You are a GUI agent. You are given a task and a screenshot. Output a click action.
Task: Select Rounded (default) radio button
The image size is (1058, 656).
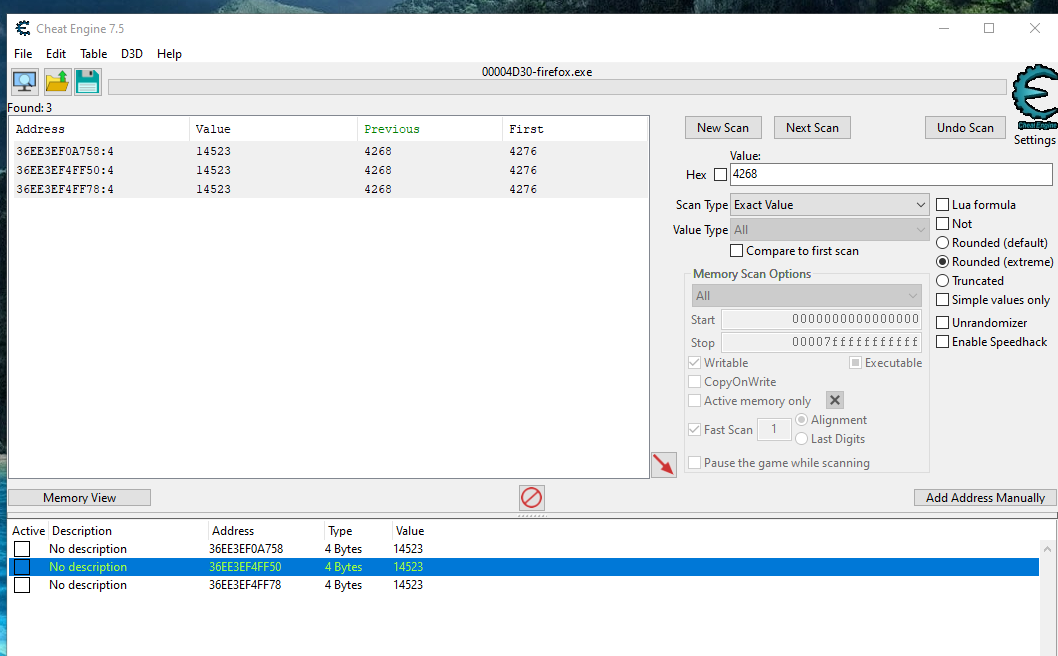[943, 242]
